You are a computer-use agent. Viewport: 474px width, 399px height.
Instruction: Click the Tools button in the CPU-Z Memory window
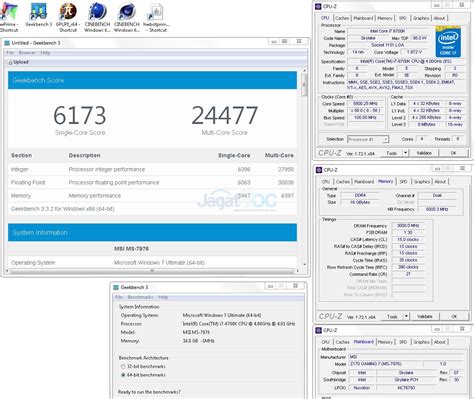click(392, 316)
